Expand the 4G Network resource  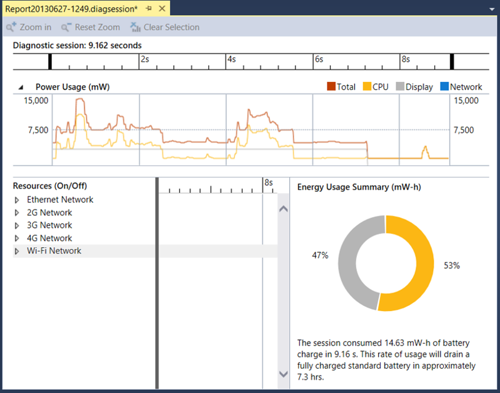click(x=17, y=238)
